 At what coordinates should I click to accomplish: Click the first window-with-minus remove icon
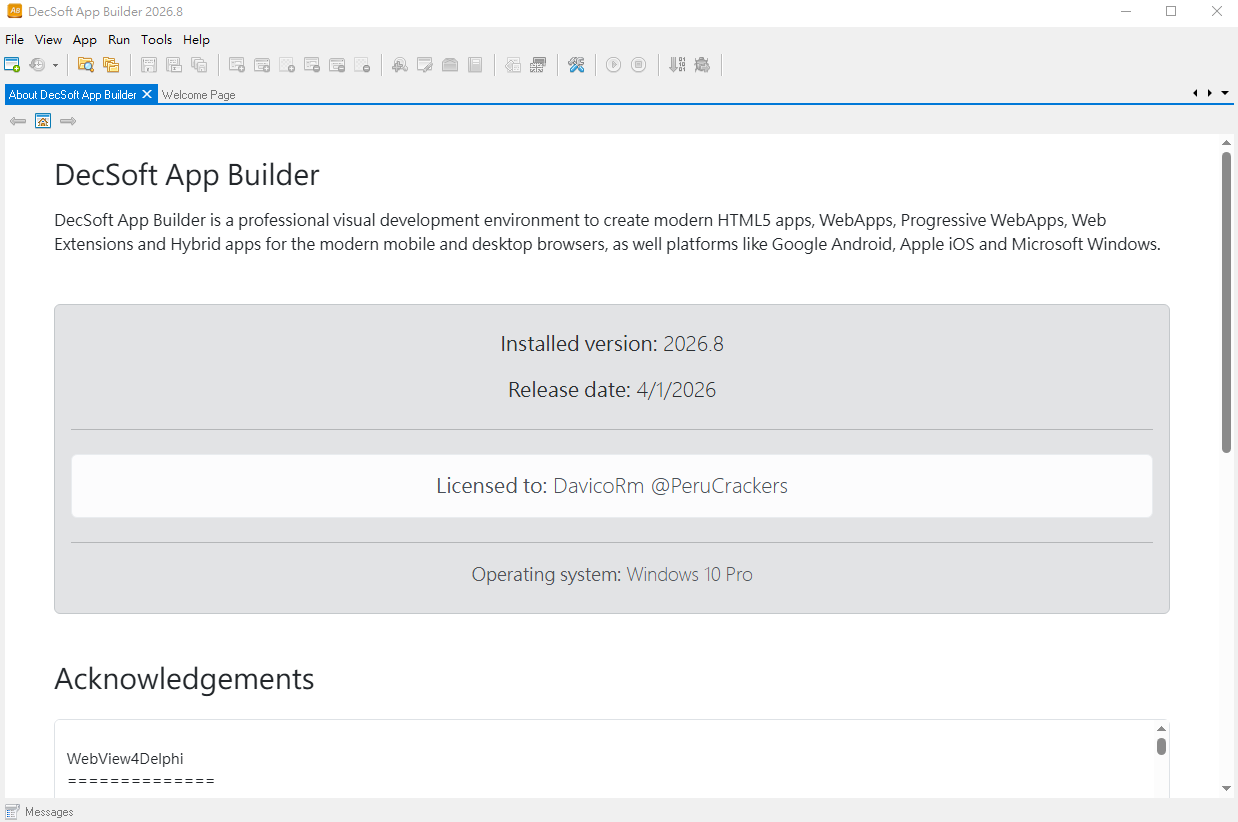(x=312, y=65)
